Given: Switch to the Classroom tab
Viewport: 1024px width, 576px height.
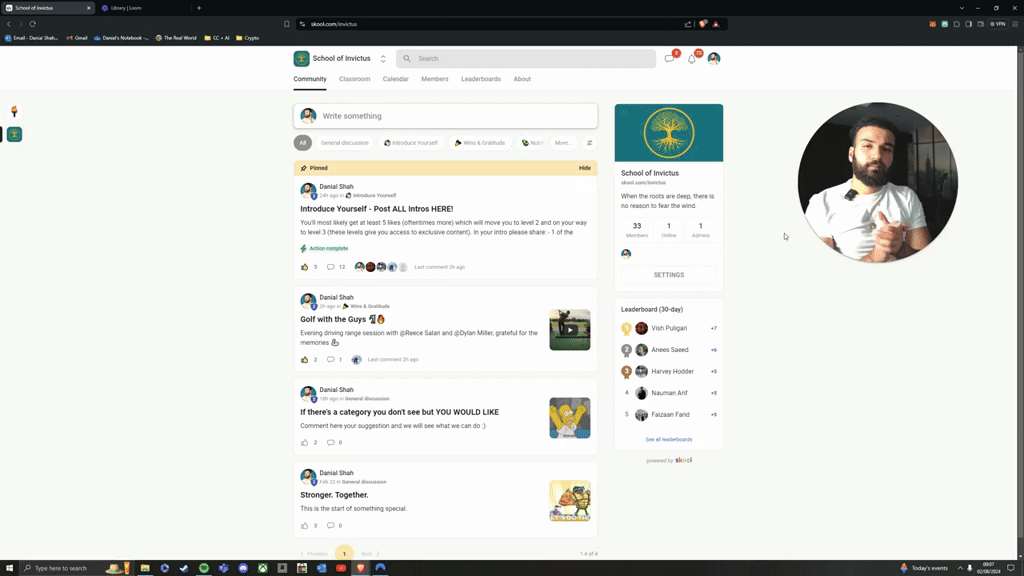Looking at the screenshot, I should (x=355, y=79).
